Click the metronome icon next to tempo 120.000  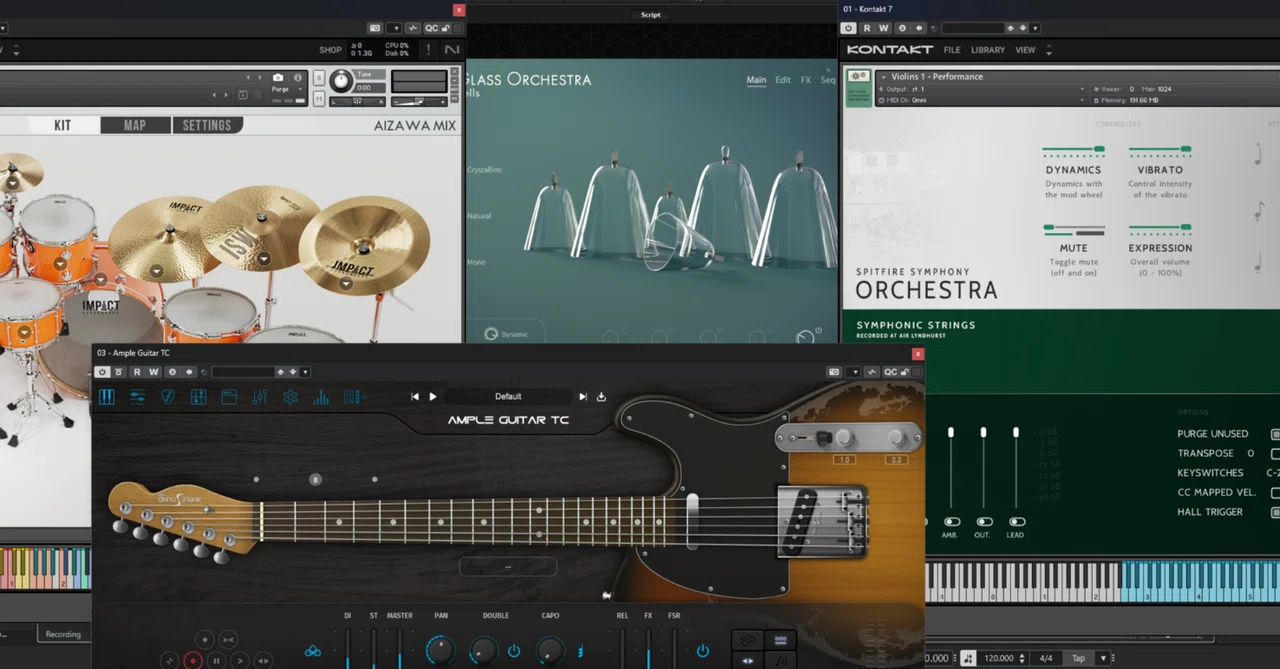967,658
